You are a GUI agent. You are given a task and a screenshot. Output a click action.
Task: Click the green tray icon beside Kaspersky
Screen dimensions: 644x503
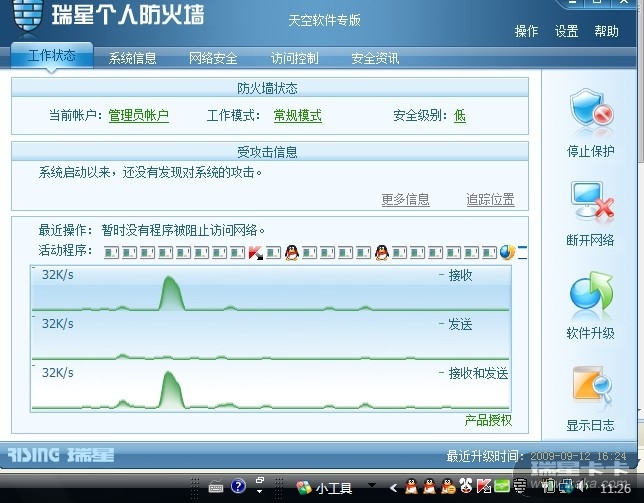point(502,487)
